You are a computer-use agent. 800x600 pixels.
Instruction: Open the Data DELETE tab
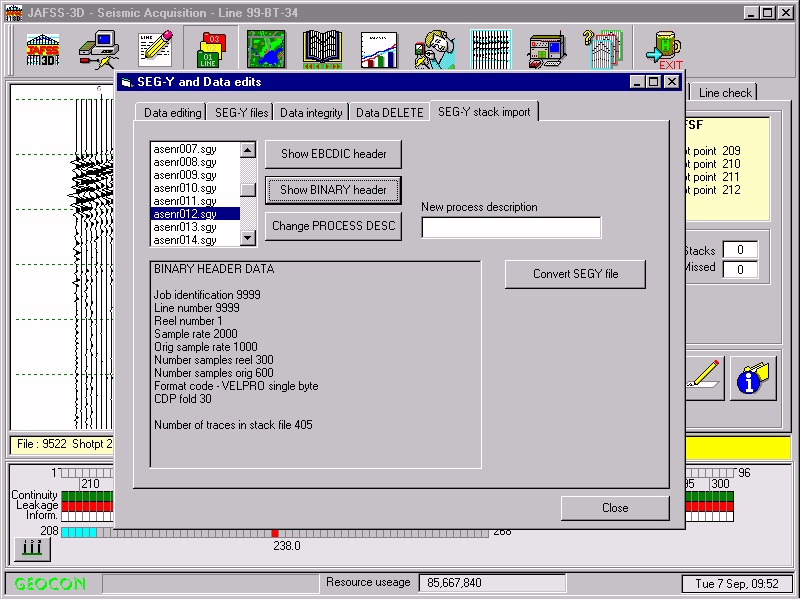pyautogui.click(x=389, y=113)
